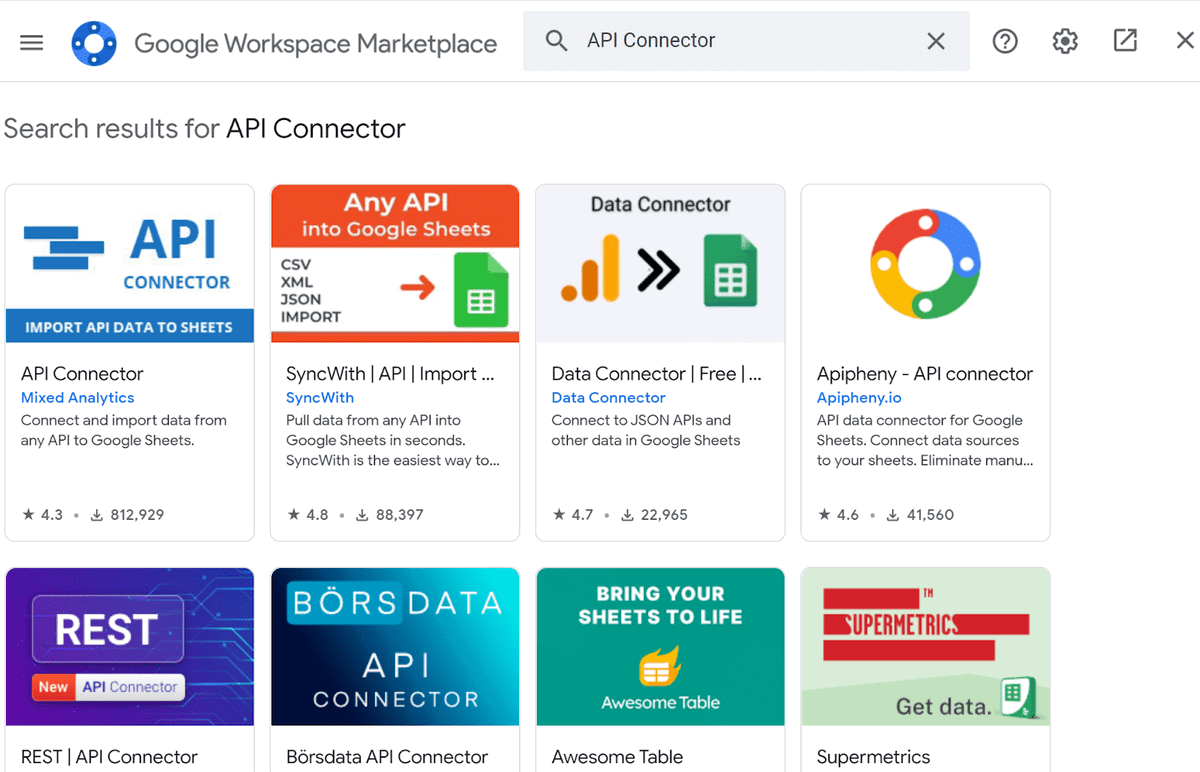Visit the Mixed Analytics developer link
Image resolution: width=1200 pixels, height=772 pixels.
(x=77, y=398)
